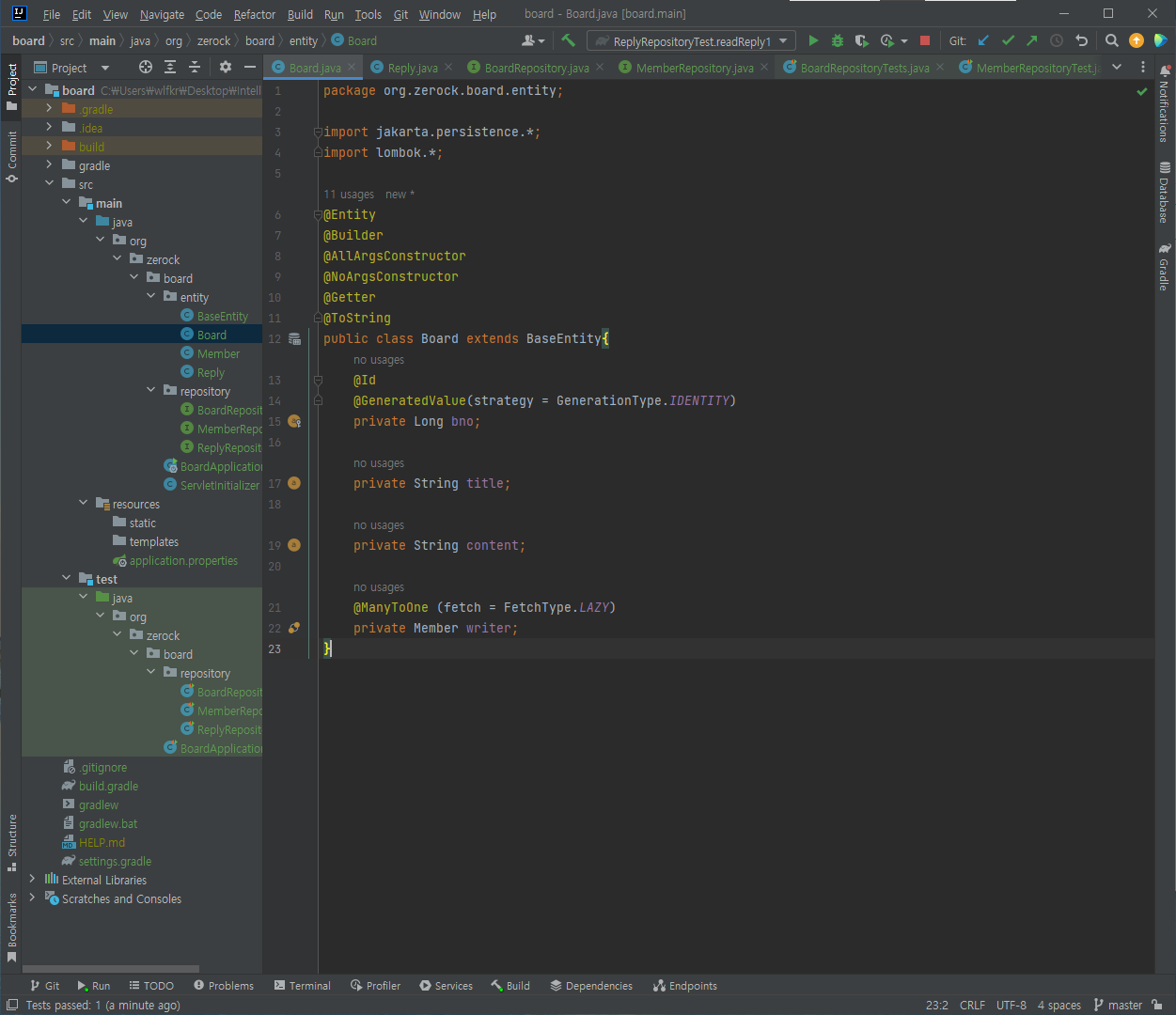Click Git update project arrow
Screen dimensions: 1176x1015
point(983,40)
